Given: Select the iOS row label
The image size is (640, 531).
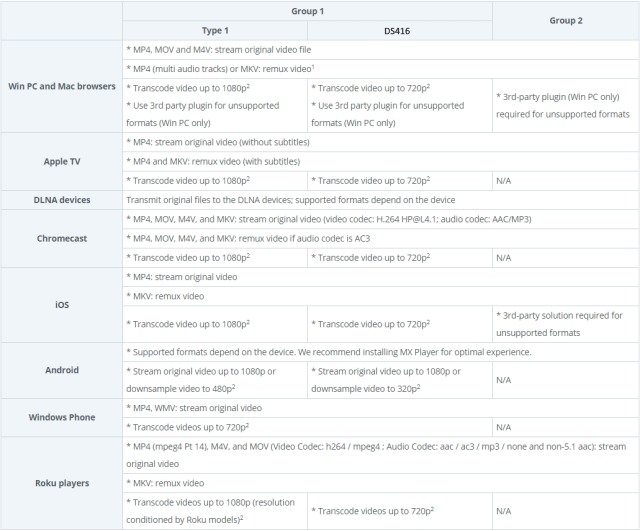Looking at the screenshot, I should (62, 305).
